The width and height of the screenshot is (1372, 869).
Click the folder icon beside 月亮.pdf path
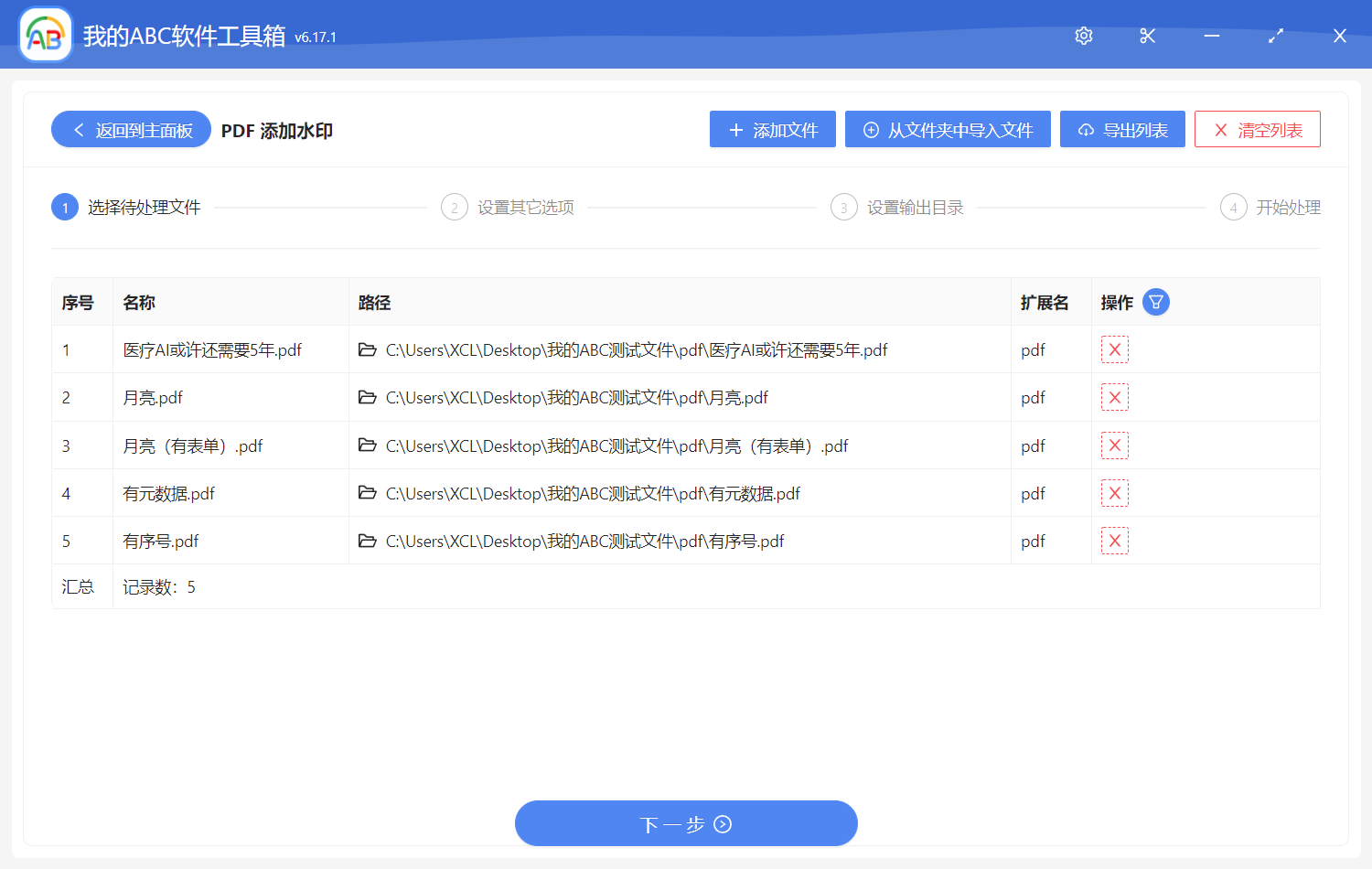367,397
